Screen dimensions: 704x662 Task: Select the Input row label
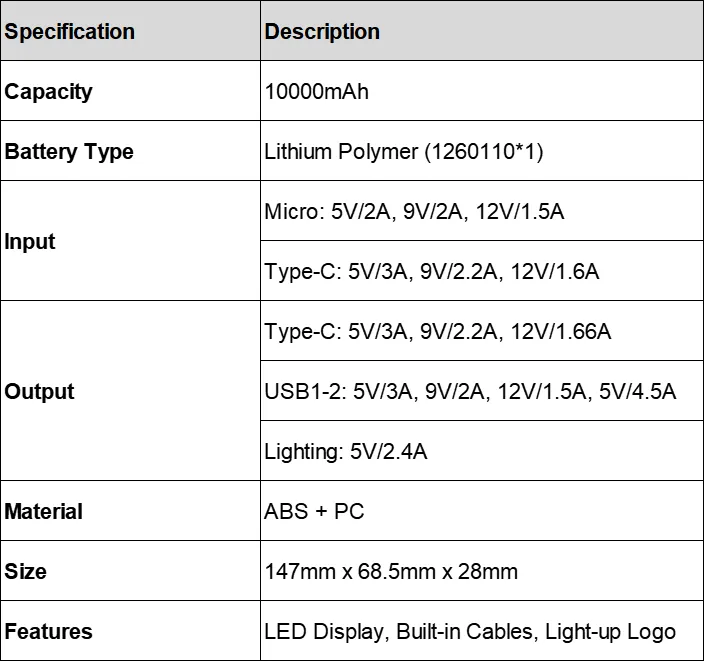tap(30, 242)
